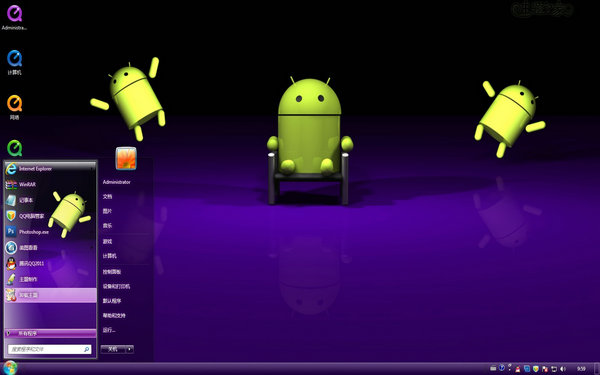
Task: Open 设备和打印机 devices and printers
Action: pyautogui.click(x=116, y=286)
